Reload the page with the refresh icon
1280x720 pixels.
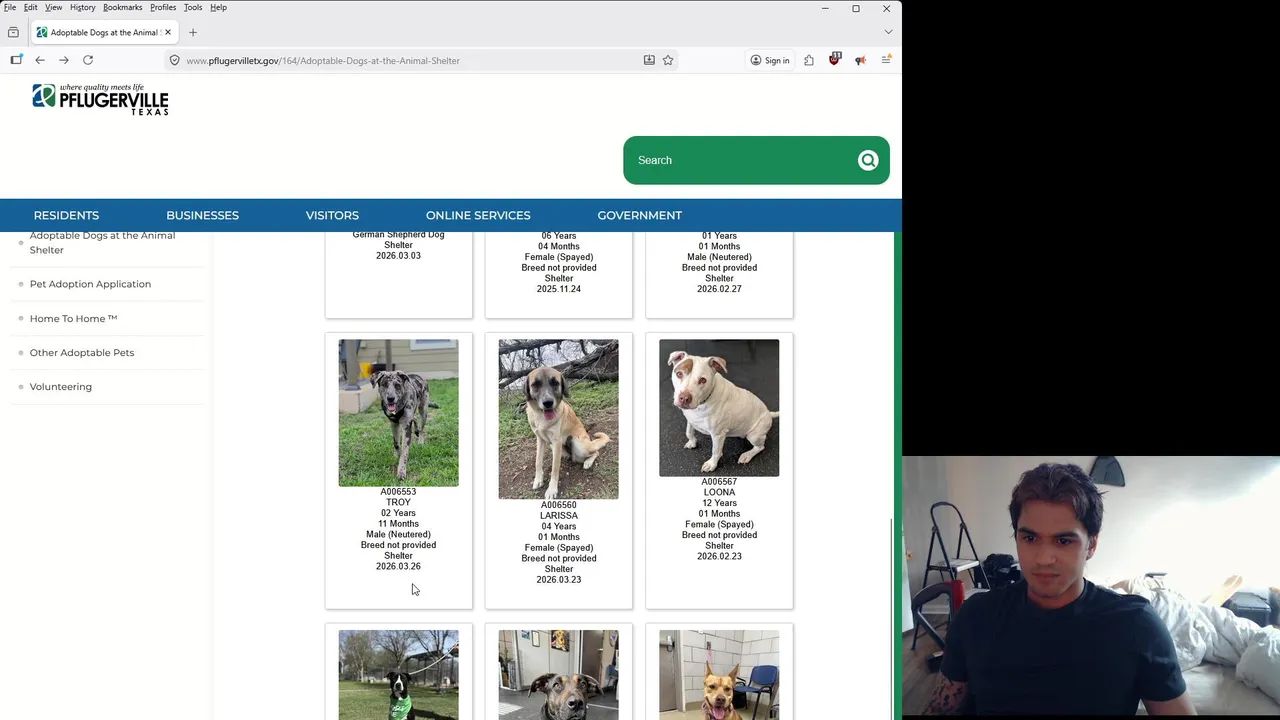[88, 60]
